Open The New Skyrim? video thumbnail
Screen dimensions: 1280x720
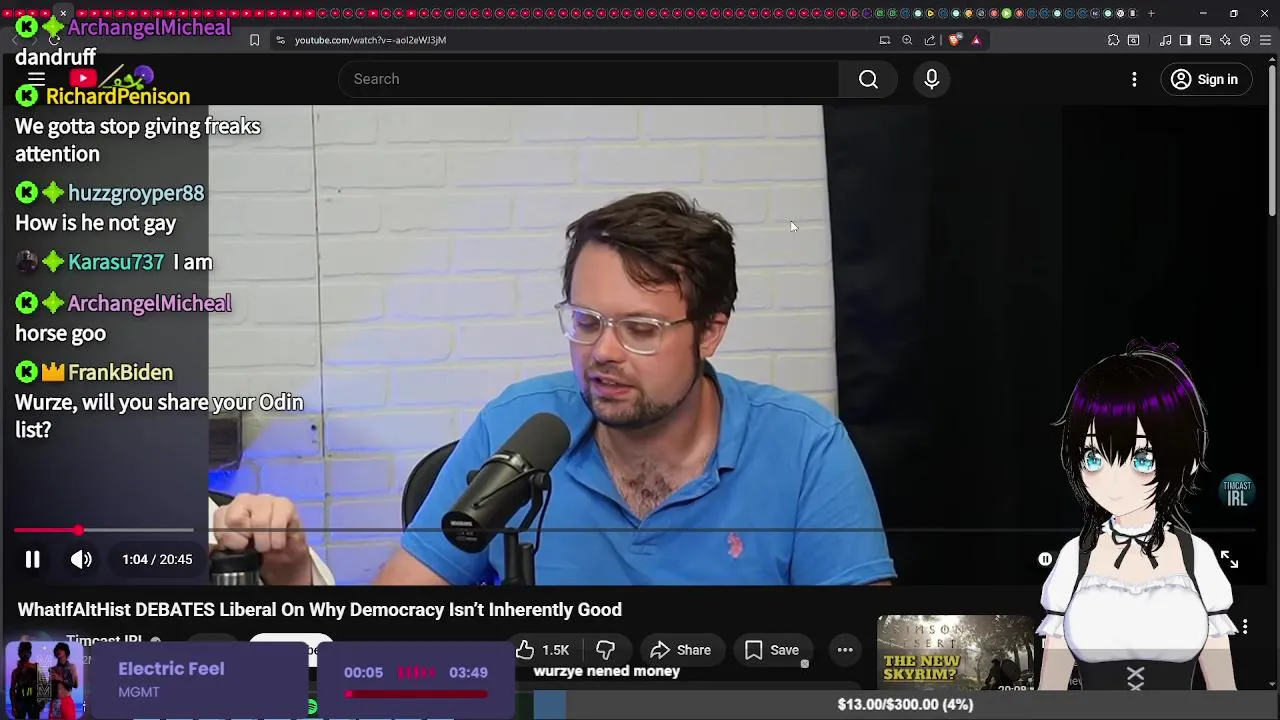tap(955, 653)
